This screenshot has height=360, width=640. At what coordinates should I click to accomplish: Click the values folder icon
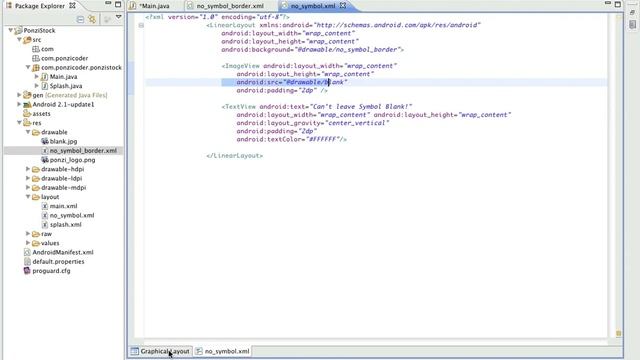36,243
